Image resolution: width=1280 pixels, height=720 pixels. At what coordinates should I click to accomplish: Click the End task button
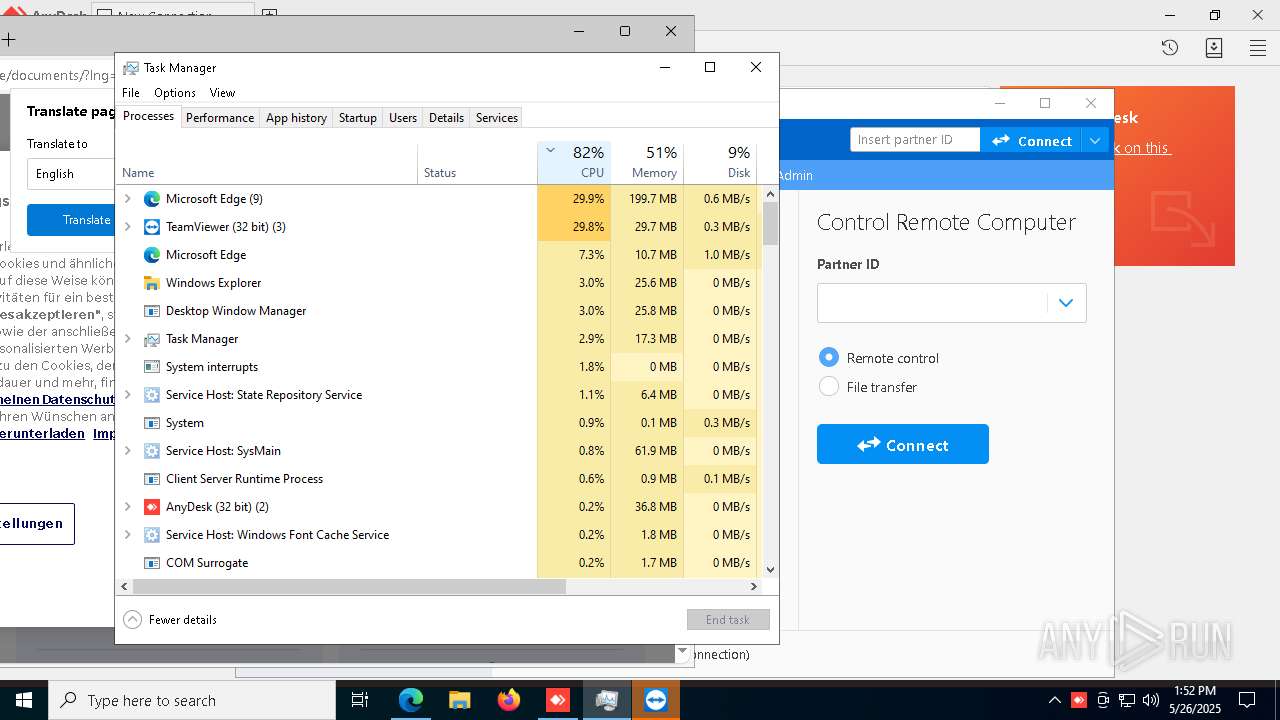[x=728, y=619]
